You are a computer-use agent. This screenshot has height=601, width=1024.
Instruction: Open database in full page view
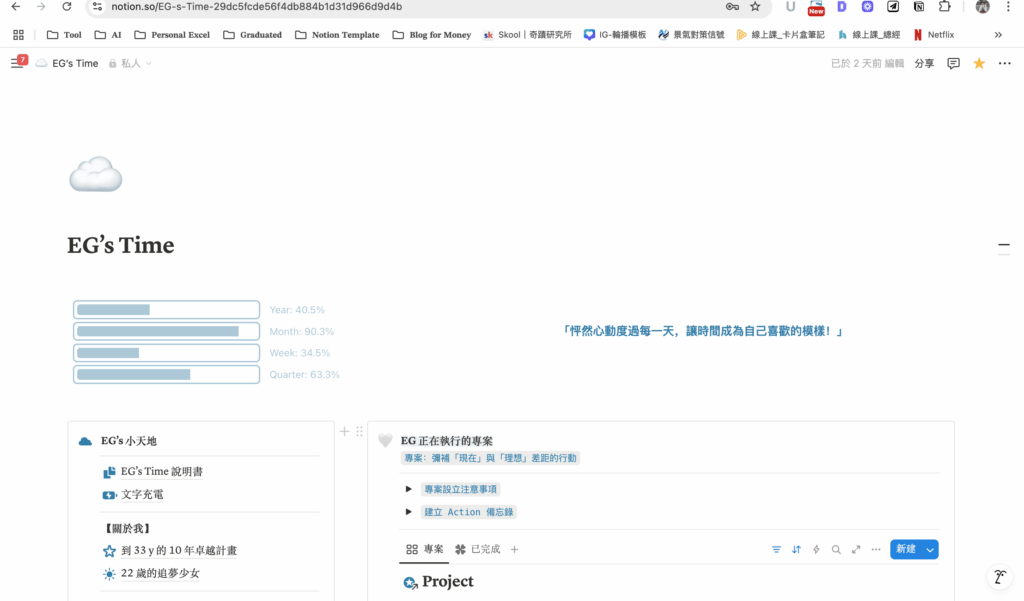click(x=856, y=549)
